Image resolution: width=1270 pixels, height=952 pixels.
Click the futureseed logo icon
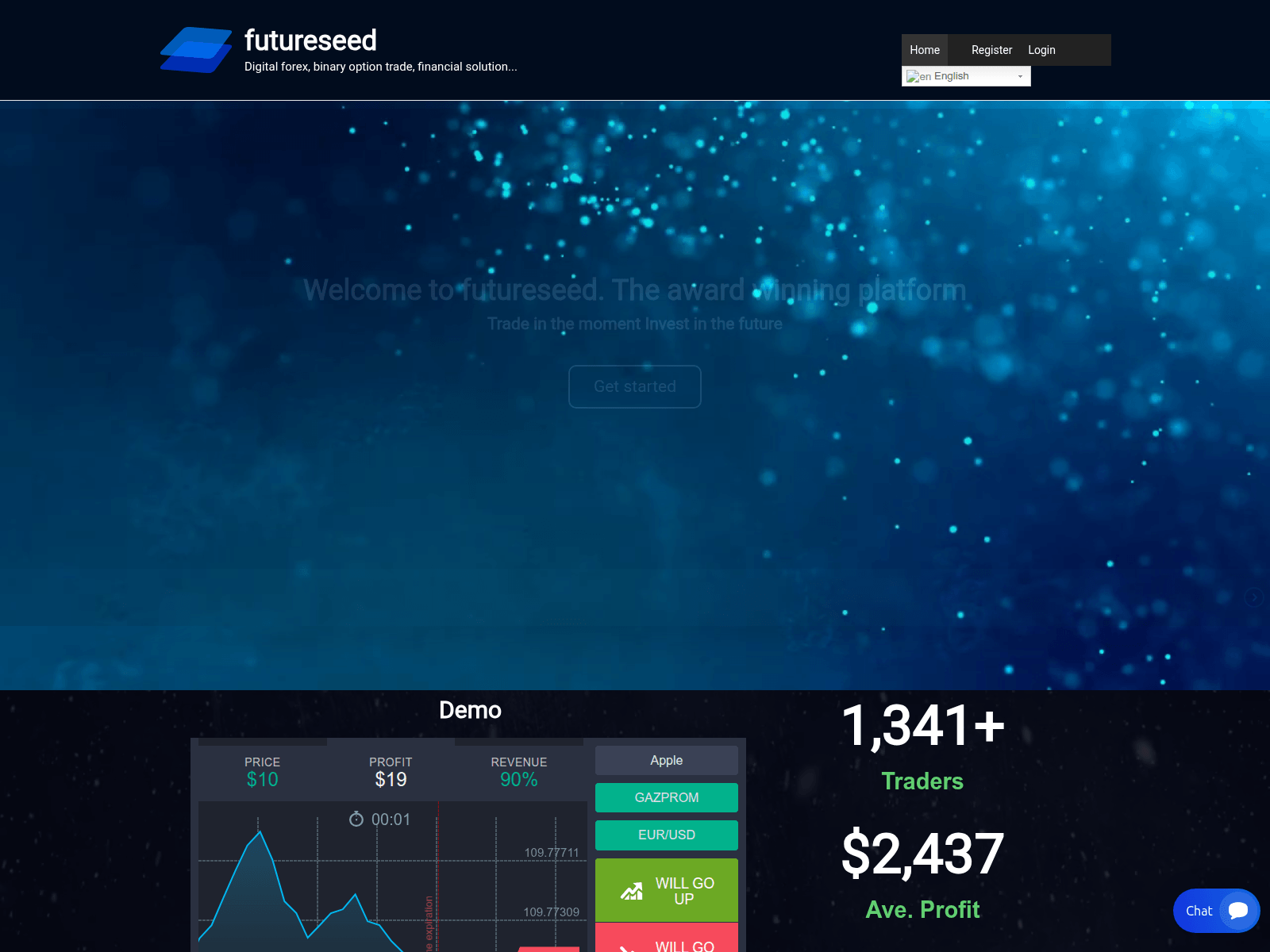196,50
